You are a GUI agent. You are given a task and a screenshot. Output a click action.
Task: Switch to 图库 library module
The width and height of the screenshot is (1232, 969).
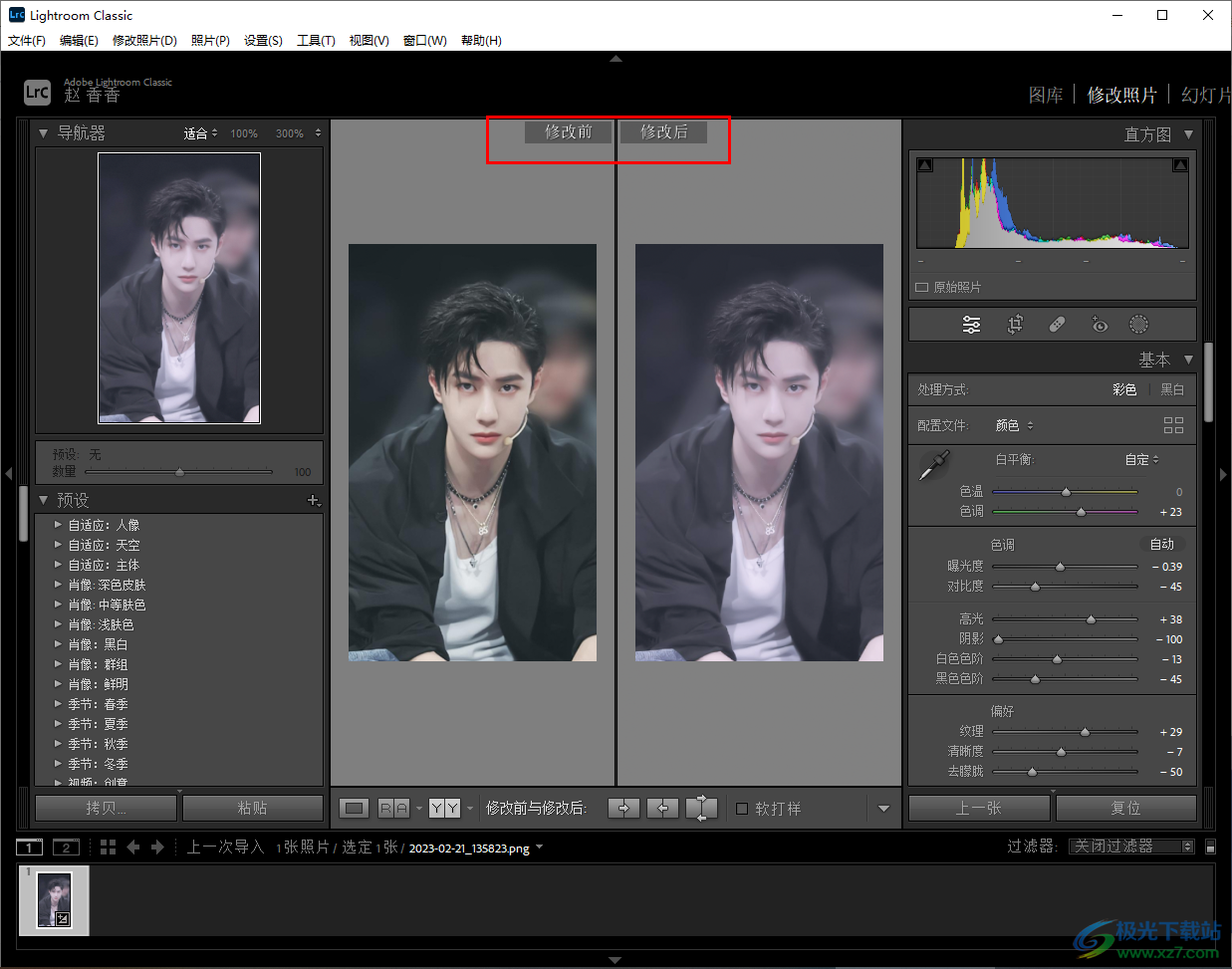click(x=1046, y=95)
